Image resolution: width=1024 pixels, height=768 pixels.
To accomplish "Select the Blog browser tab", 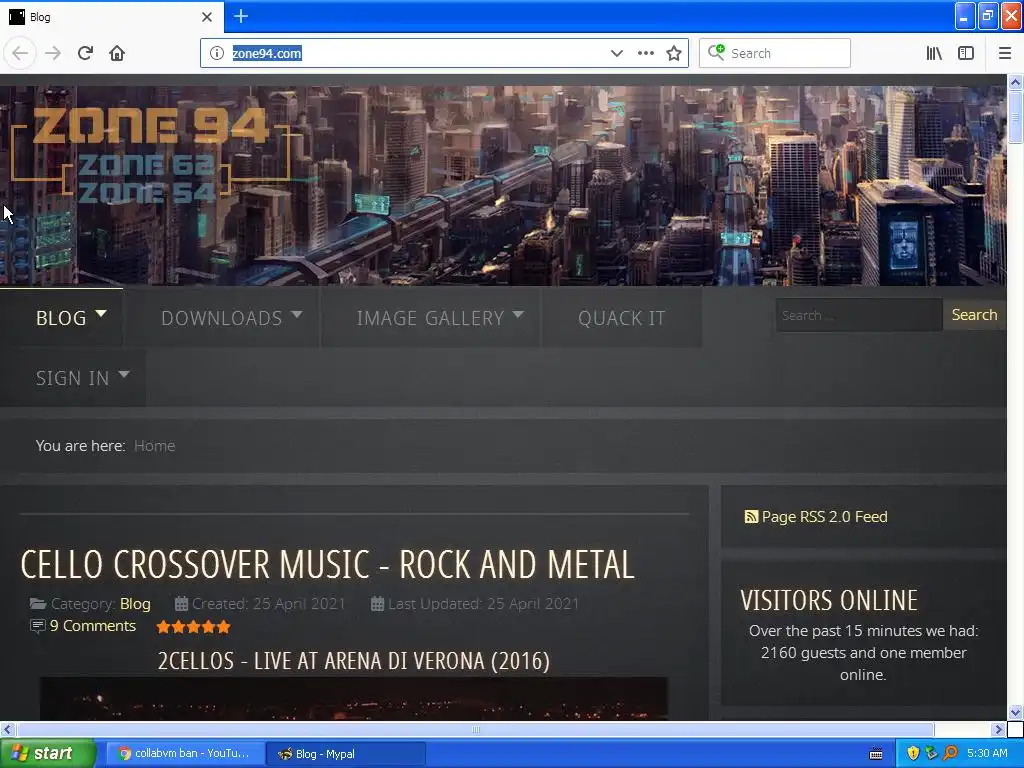I will (112, 17).
